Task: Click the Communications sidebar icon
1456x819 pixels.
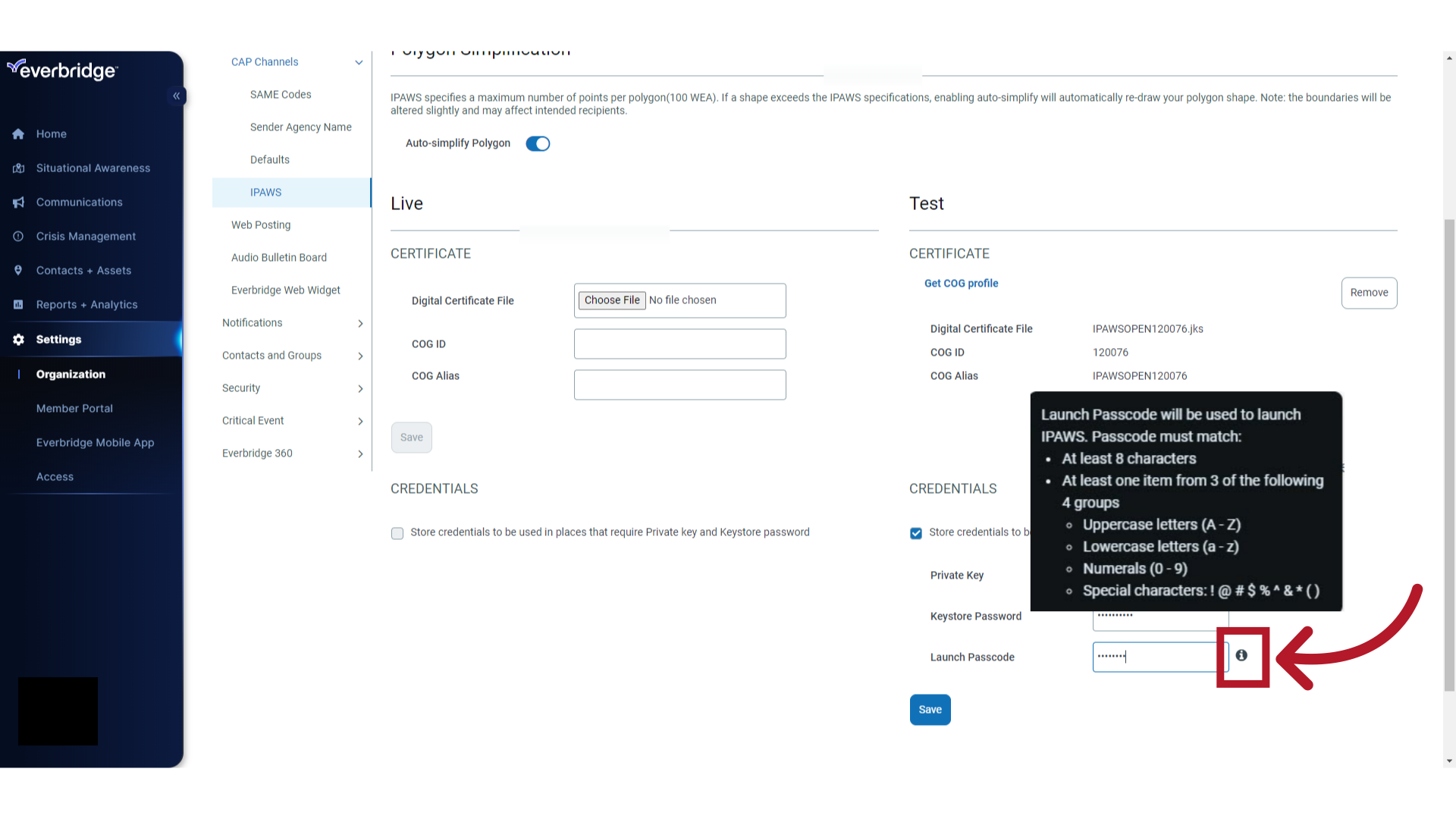Action: [18, 201]
